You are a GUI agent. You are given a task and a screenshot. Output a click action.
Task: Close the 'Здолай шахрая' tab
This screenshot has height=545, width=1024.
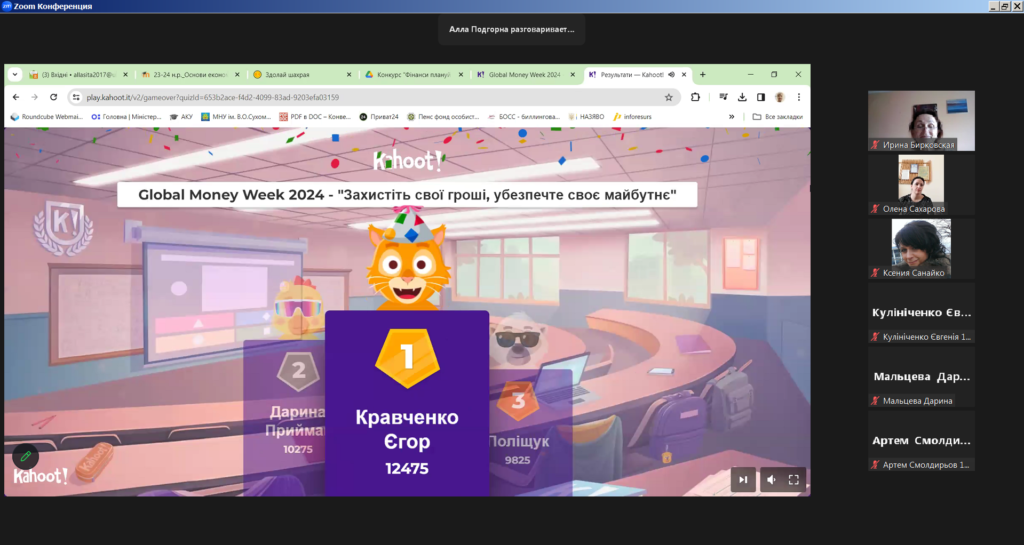click(349, 74)
